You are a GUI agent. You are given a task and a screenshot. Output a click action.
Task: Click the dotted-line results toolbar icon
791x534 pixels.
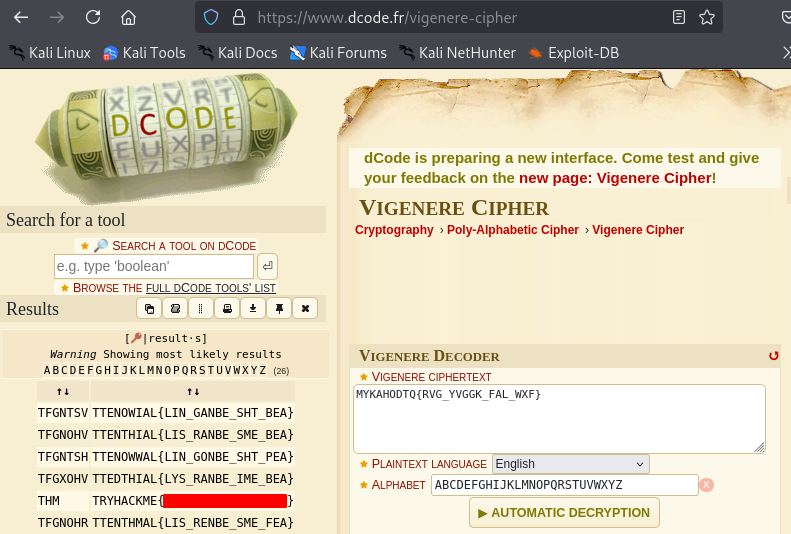pyautogui.click(x=201, y=309)
